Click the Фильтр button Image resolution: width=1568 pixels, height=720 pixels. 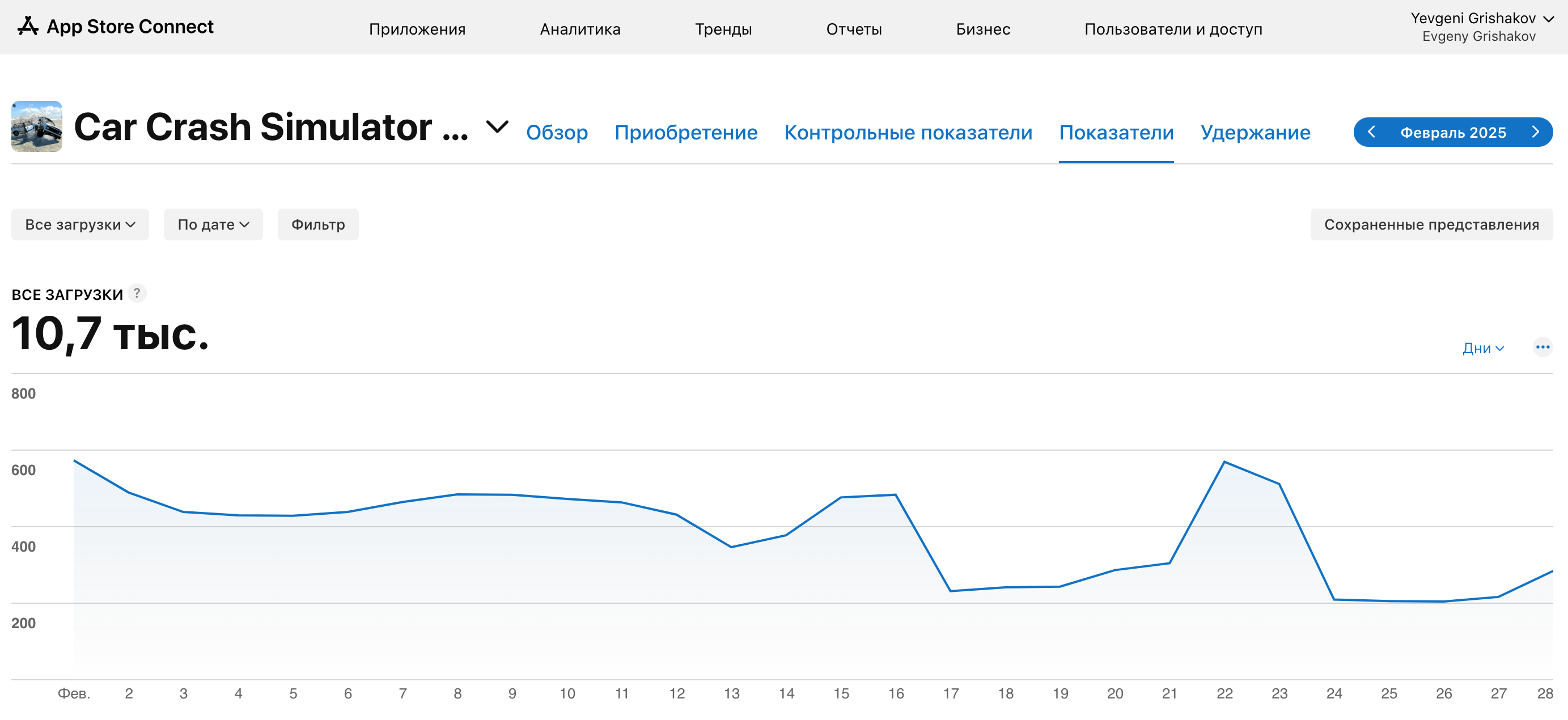(318, 225)
